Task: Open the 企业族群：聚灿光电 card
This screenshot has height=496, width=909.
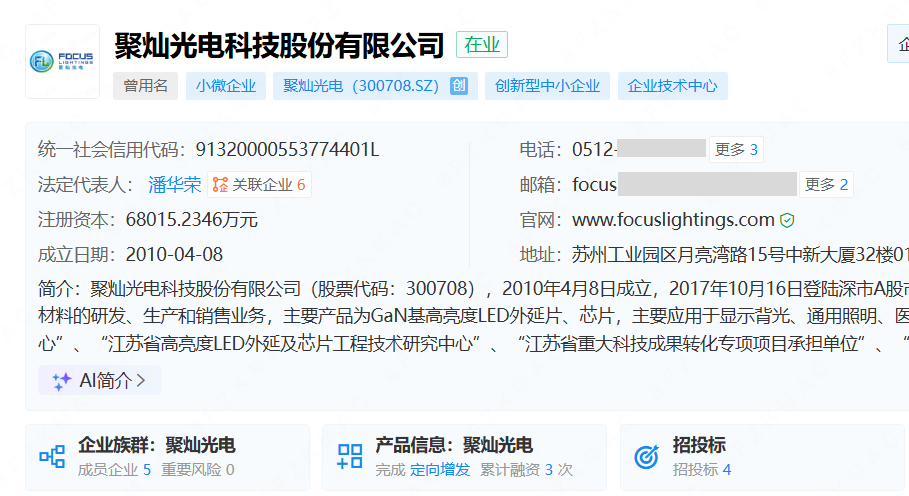Action: pos(168,458)
